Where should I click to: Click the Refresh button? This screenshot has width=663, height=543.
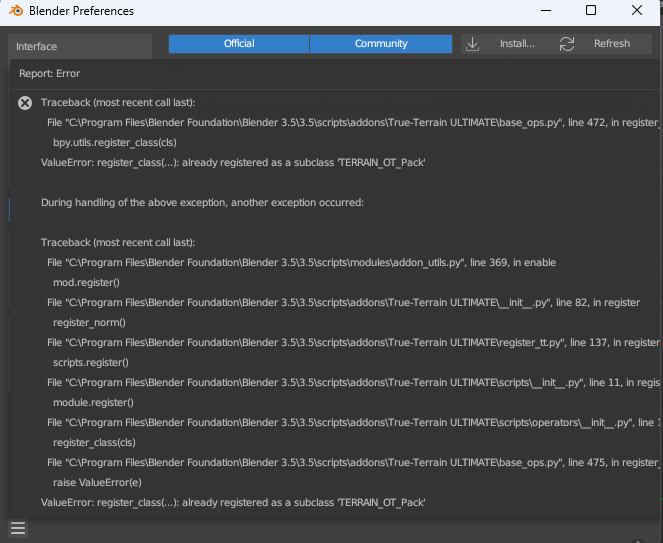click(x=611, y=44)
